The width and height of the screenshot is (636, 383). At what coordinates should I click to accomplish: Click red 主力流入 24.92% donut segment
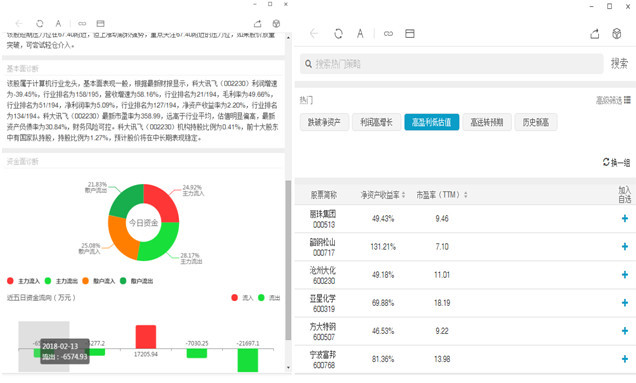pyautogui.click(x=162, y=201)
